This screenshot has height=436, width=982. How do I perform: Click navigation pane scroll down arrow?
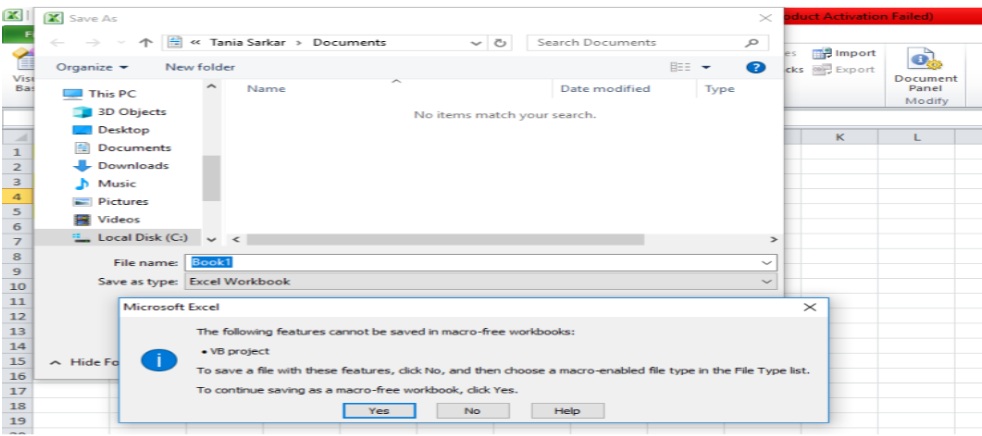pyautogui.click(x=212, y=239)
